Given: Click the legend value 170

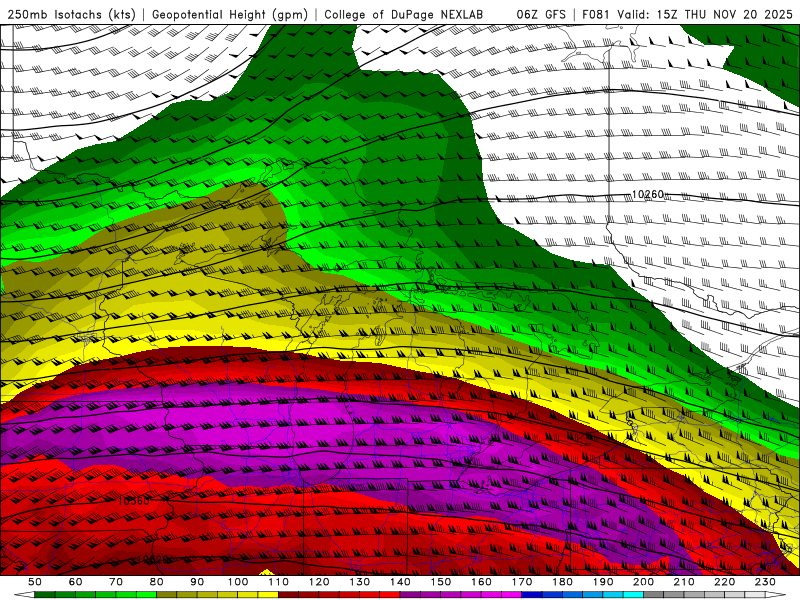Looking at the screenshot, I should tap(522, 582).
